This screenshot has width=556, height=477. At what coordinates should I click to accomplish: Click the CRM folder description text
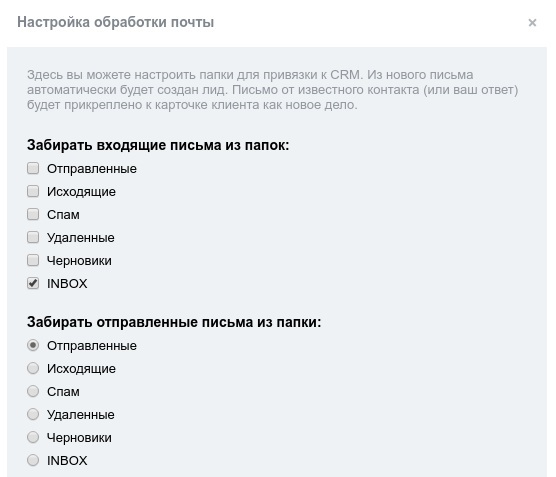pyautogui.click(x=272, y=90)
